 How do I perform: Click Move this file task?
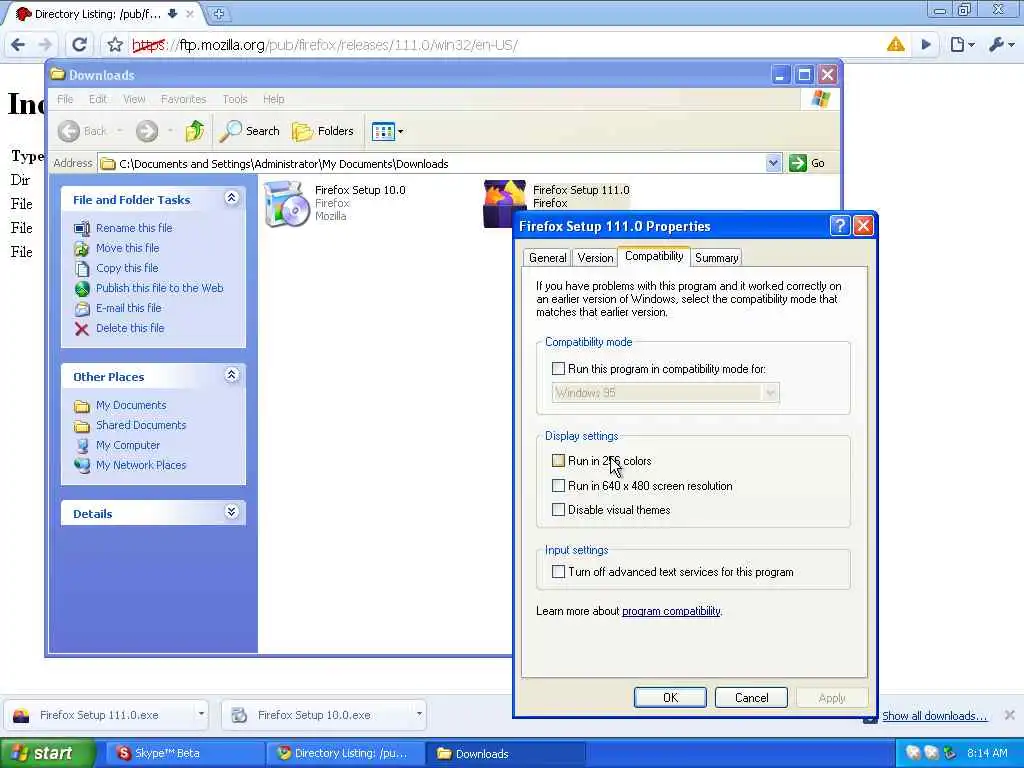point(127,248)
